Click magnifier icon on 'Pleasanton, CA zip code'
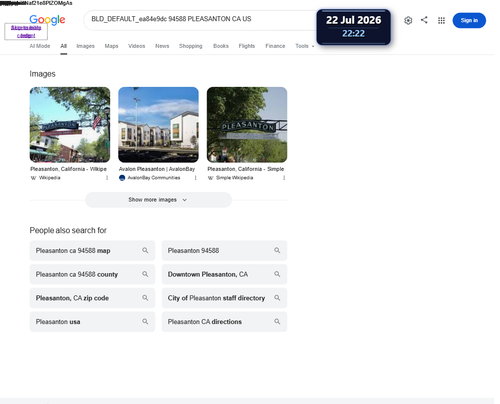 (145, 298)
